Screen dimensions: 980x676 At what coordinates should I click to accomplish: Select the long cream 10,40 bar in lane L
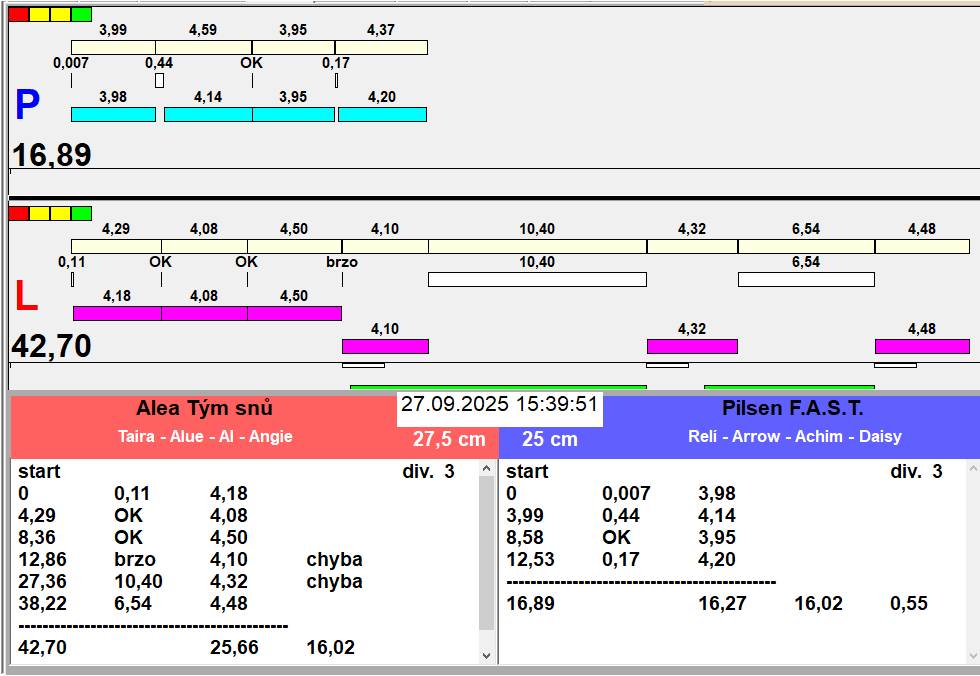click(x=538, y=246)
